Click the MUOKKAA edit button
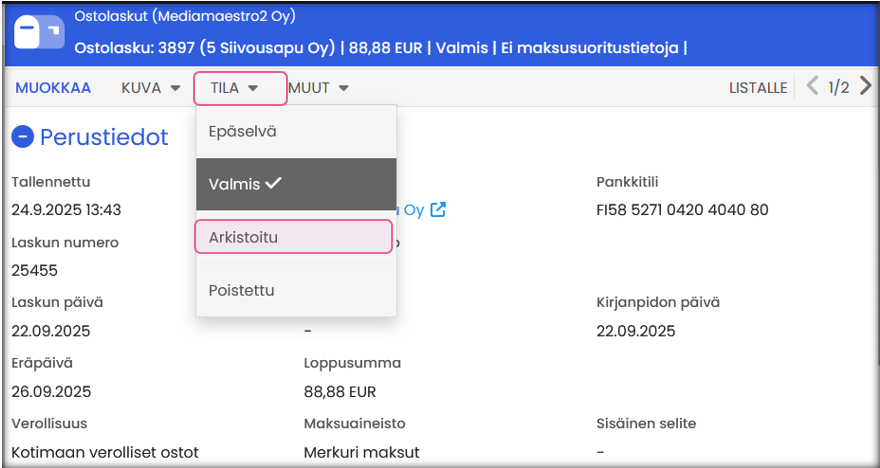The width and height of the screenshot is (880, 468). tap(53, 88)
